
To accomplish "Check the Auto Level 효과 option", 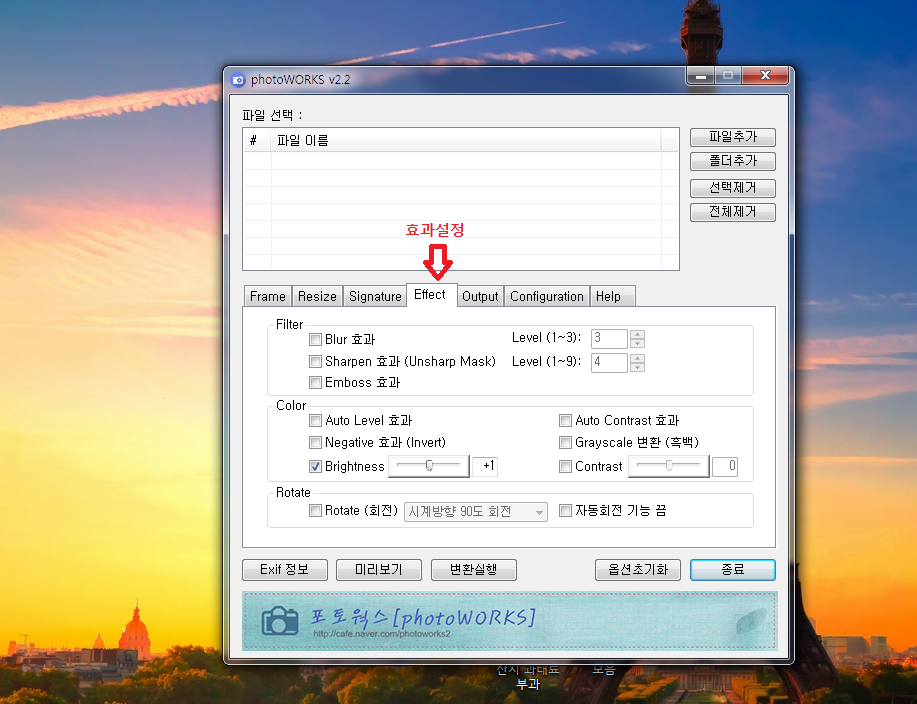I will [315, 420].
